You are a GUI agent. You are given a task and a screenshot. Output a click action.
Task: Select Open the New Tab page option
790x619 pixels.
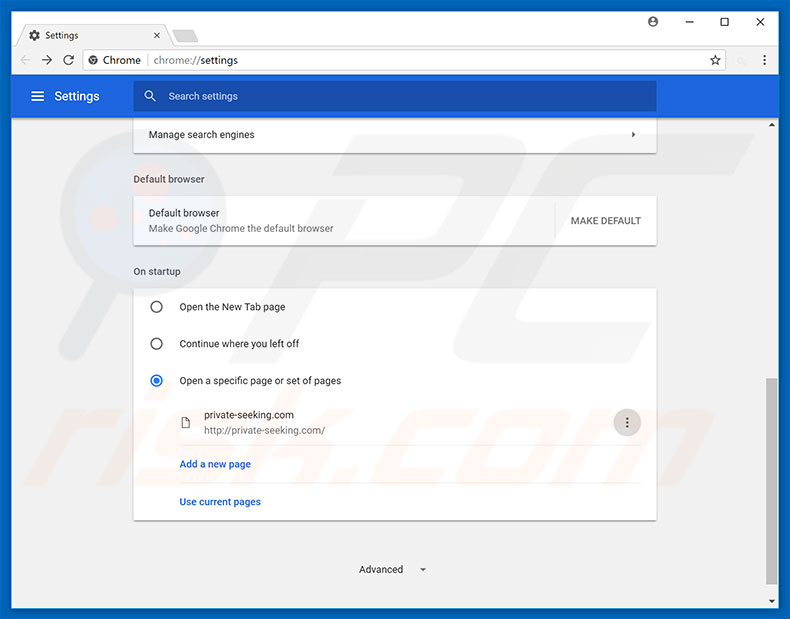[x=157, y=307]
